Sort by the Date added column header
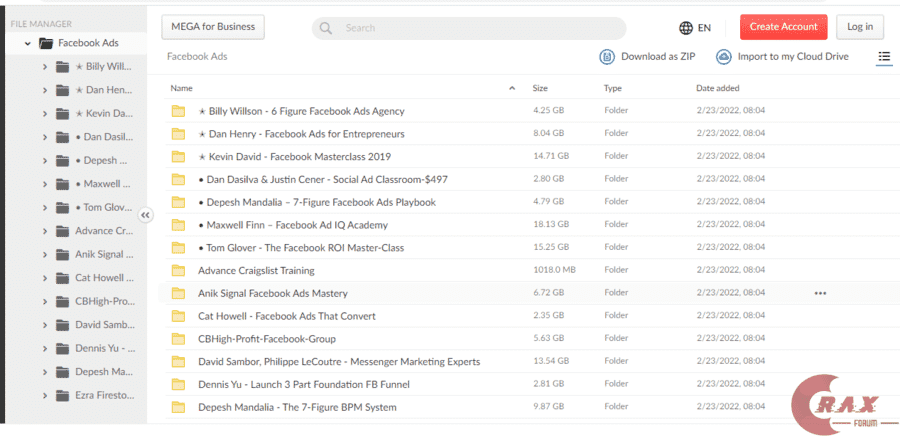The image size is (900, 437). point(717,88)
